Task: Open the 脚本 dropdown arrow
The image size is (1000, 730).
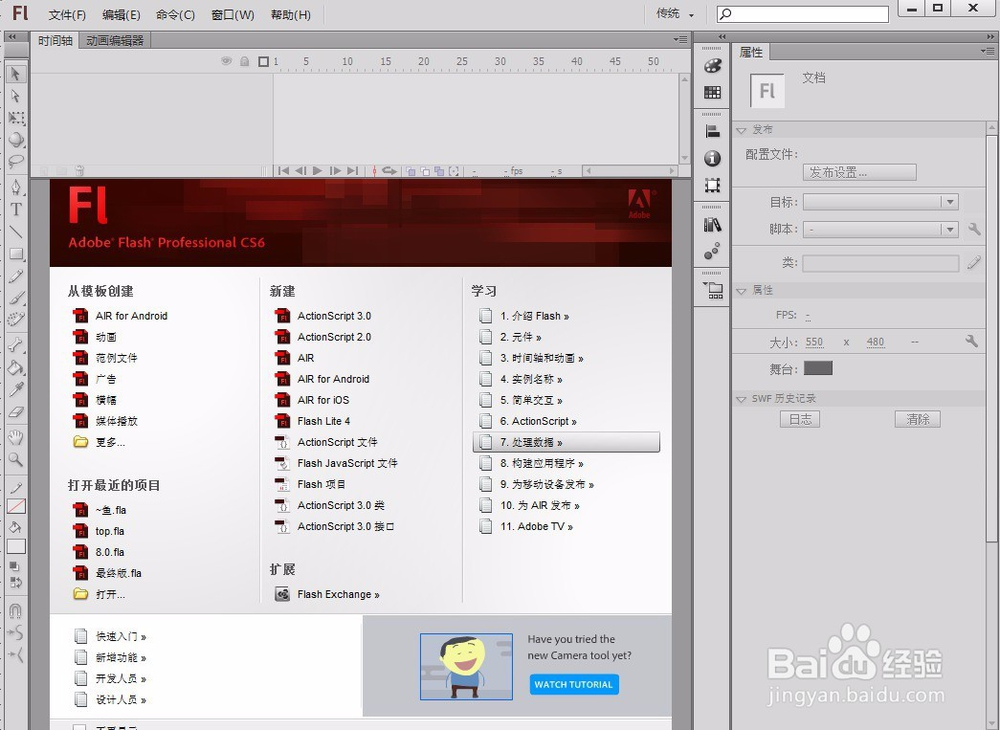Action: click(950, 229)
